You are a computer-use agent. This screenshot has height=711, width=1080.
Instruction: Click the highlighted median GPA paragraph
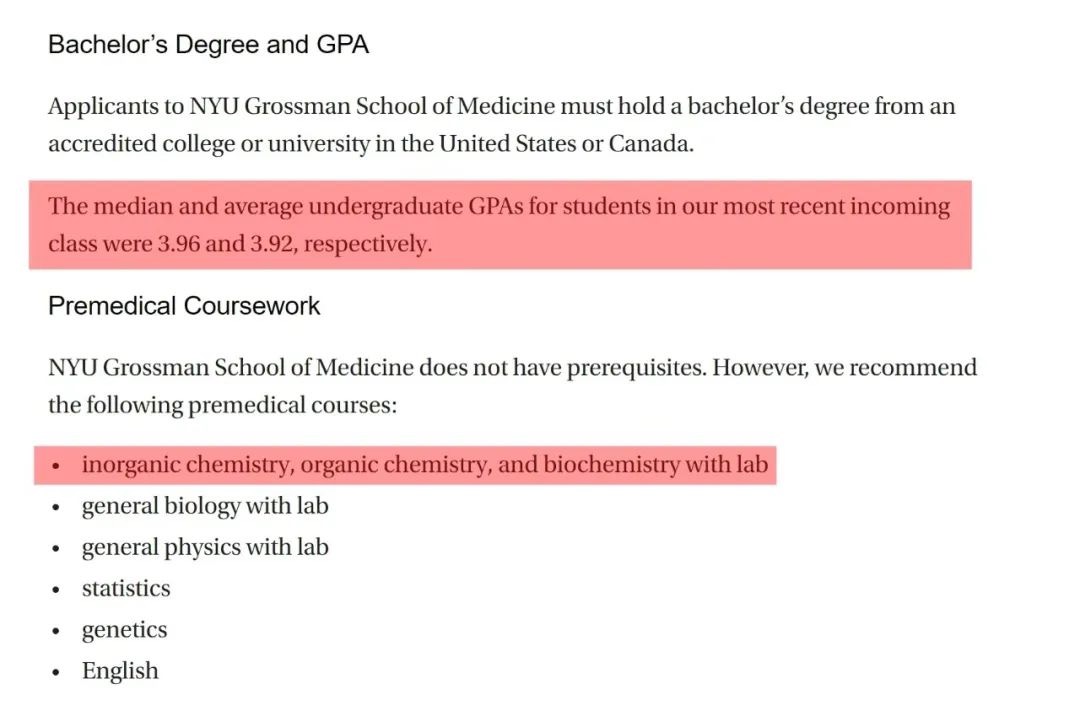pyautogui.click(x=500, y=225)
